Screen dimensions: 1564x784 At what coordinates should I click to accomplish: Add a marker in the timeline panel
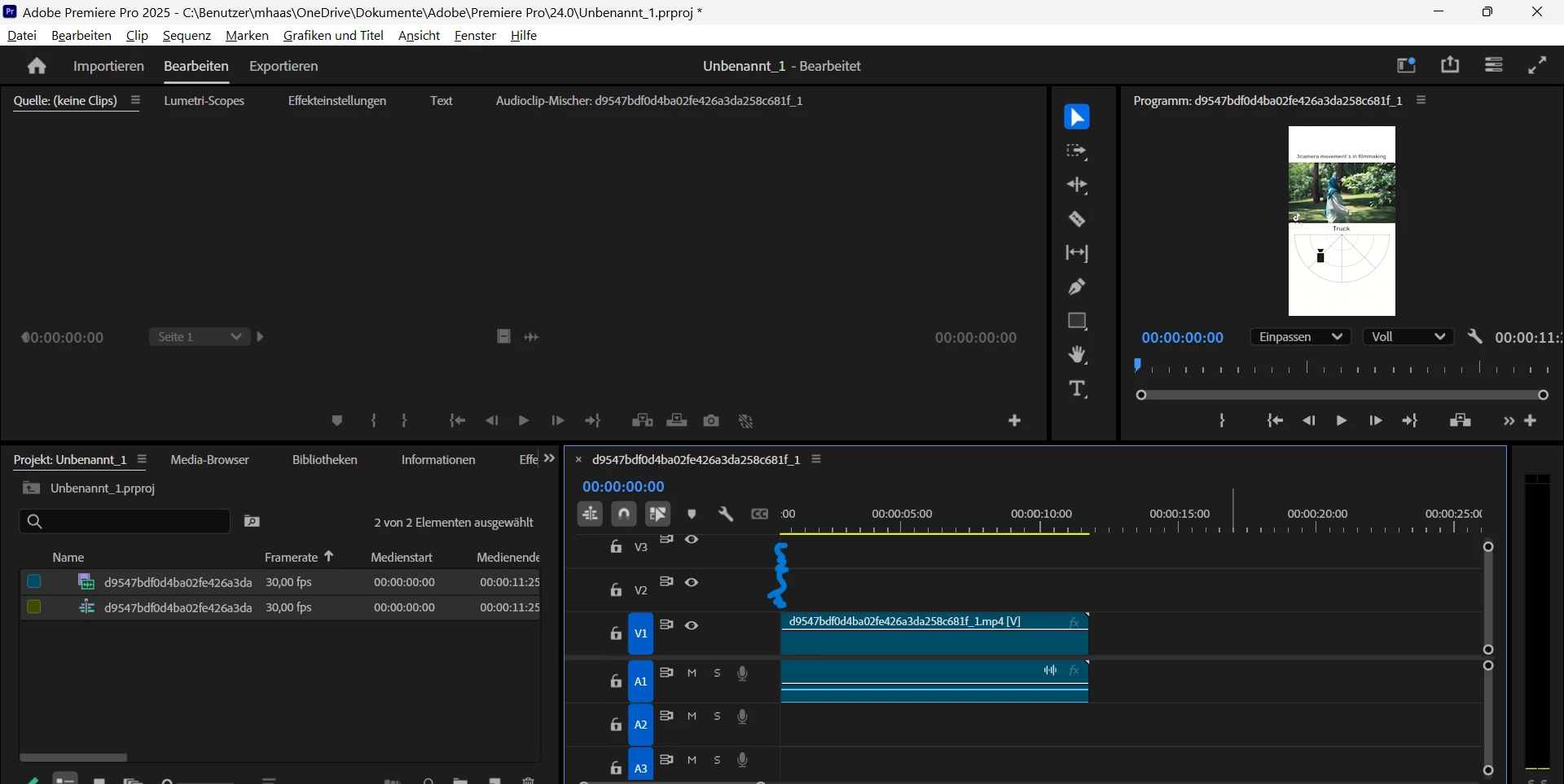click(x=692, y=514)
